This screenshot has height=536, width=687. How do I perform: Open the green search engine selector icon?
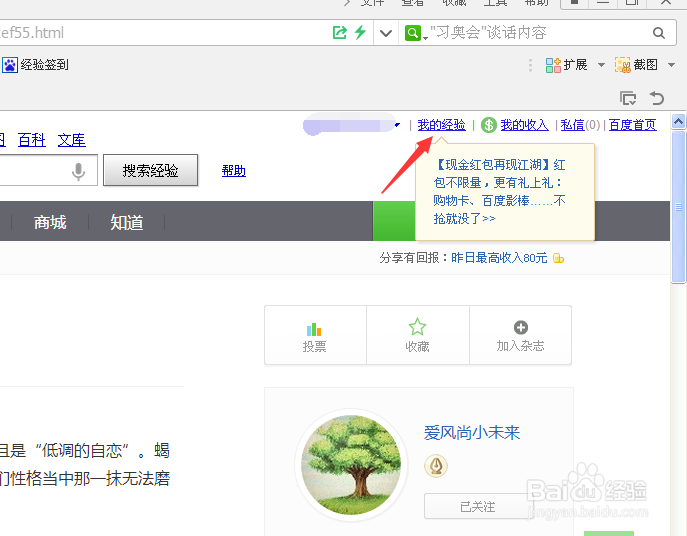point(413,33)
